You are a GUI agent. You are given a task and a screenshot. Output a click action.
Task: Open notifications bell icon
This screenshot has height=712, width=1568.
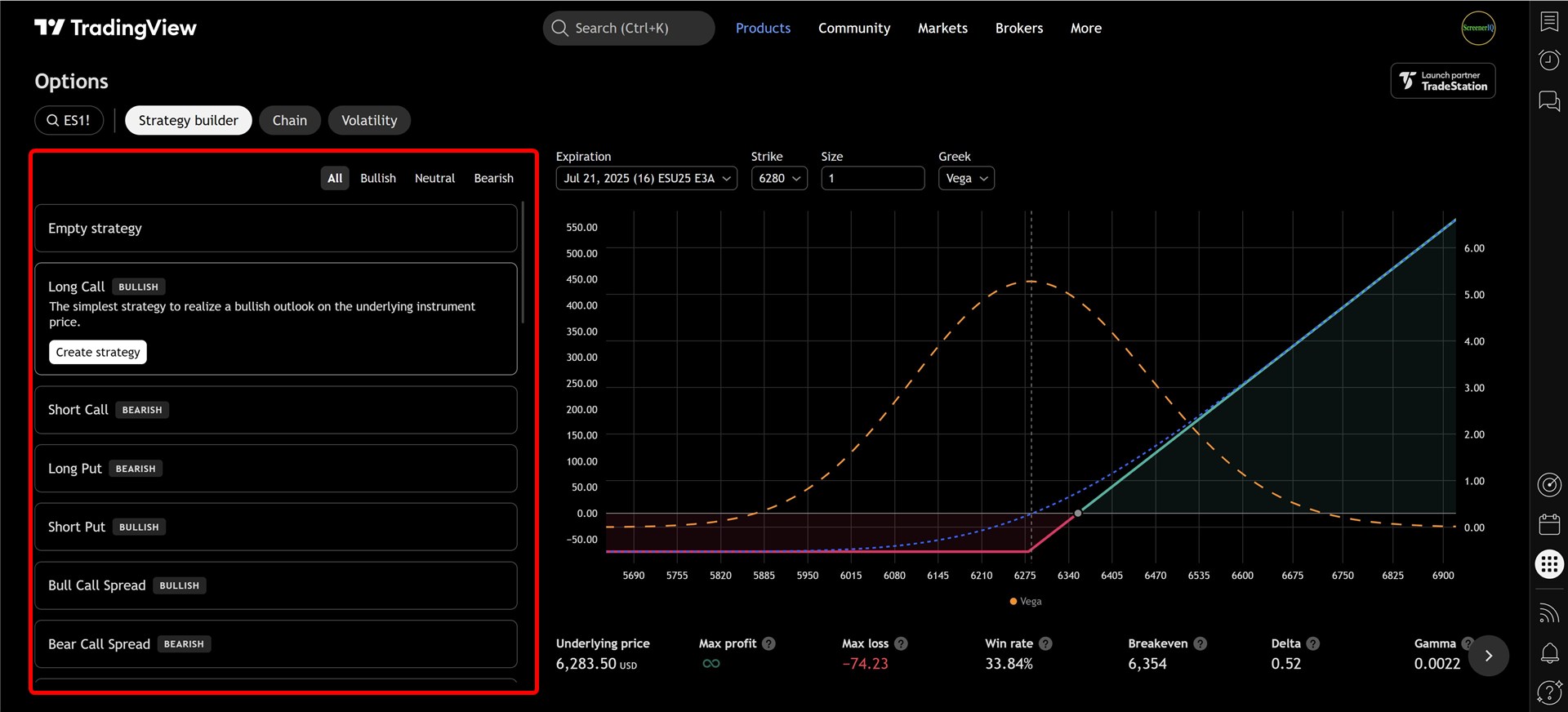[1549, 653]
